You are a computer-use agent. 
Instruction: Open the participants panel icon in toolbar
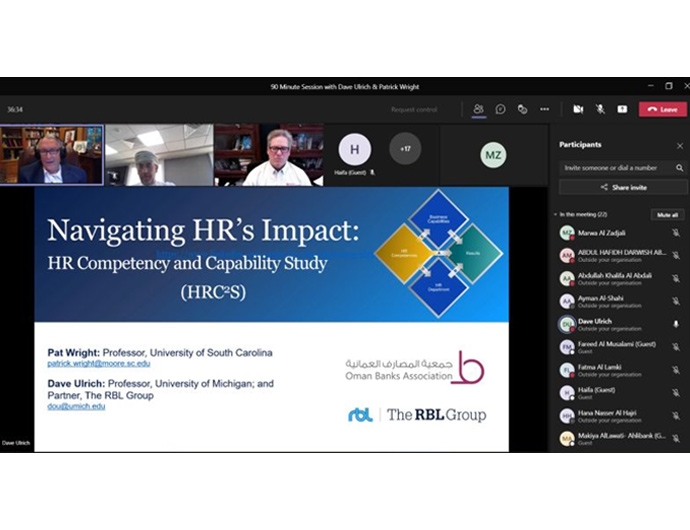(478, 109)
